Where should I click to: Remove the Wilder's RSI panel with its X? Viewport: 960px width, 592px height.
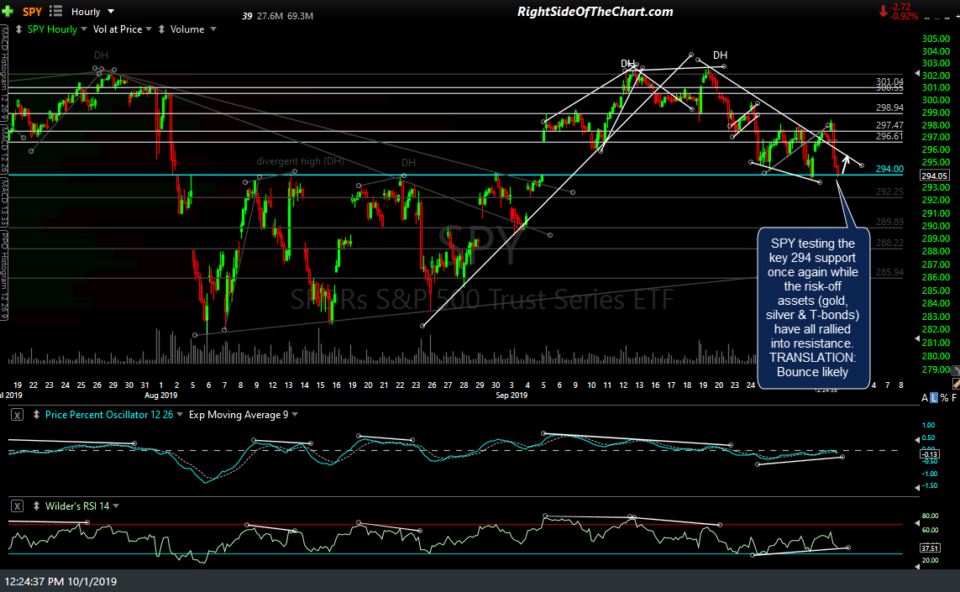(16, 506)
